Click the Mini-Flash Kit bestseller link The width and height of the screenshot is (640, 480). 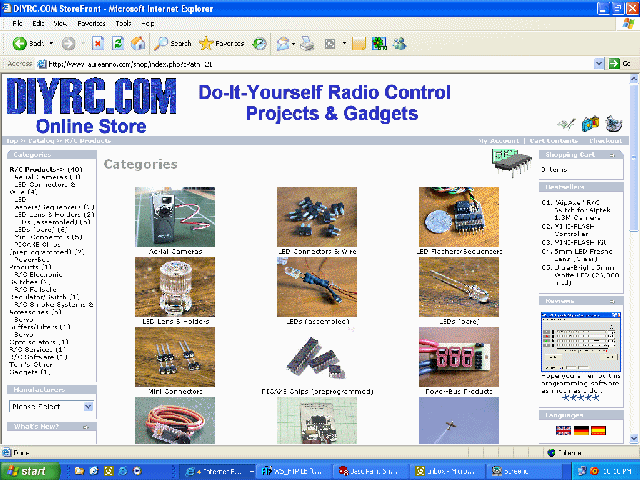[x=581, y=242]
